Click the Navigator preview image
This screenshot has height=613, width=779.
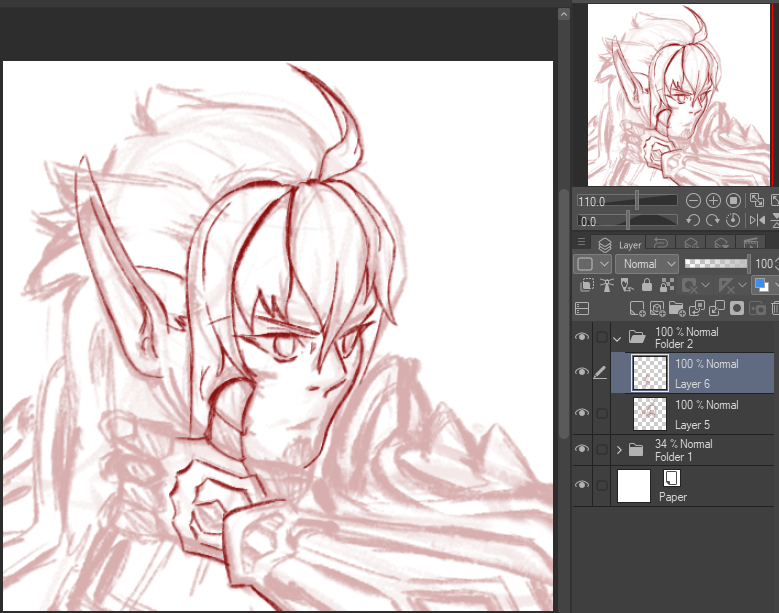coord(679,95)
